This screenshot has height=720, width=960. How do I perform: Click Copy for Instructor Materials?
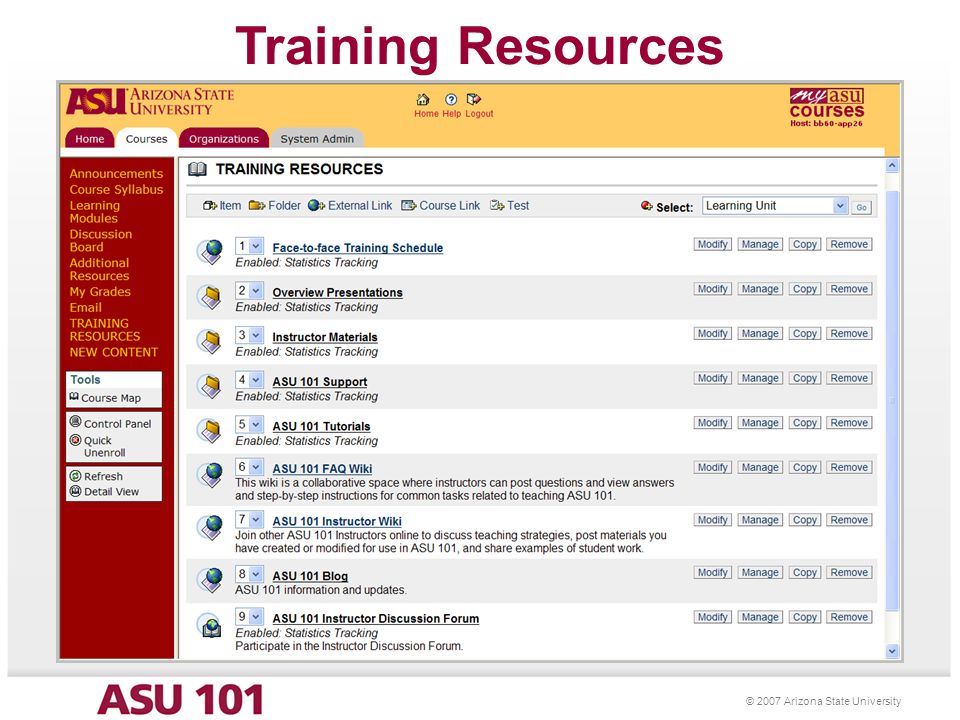click(804, 334)
